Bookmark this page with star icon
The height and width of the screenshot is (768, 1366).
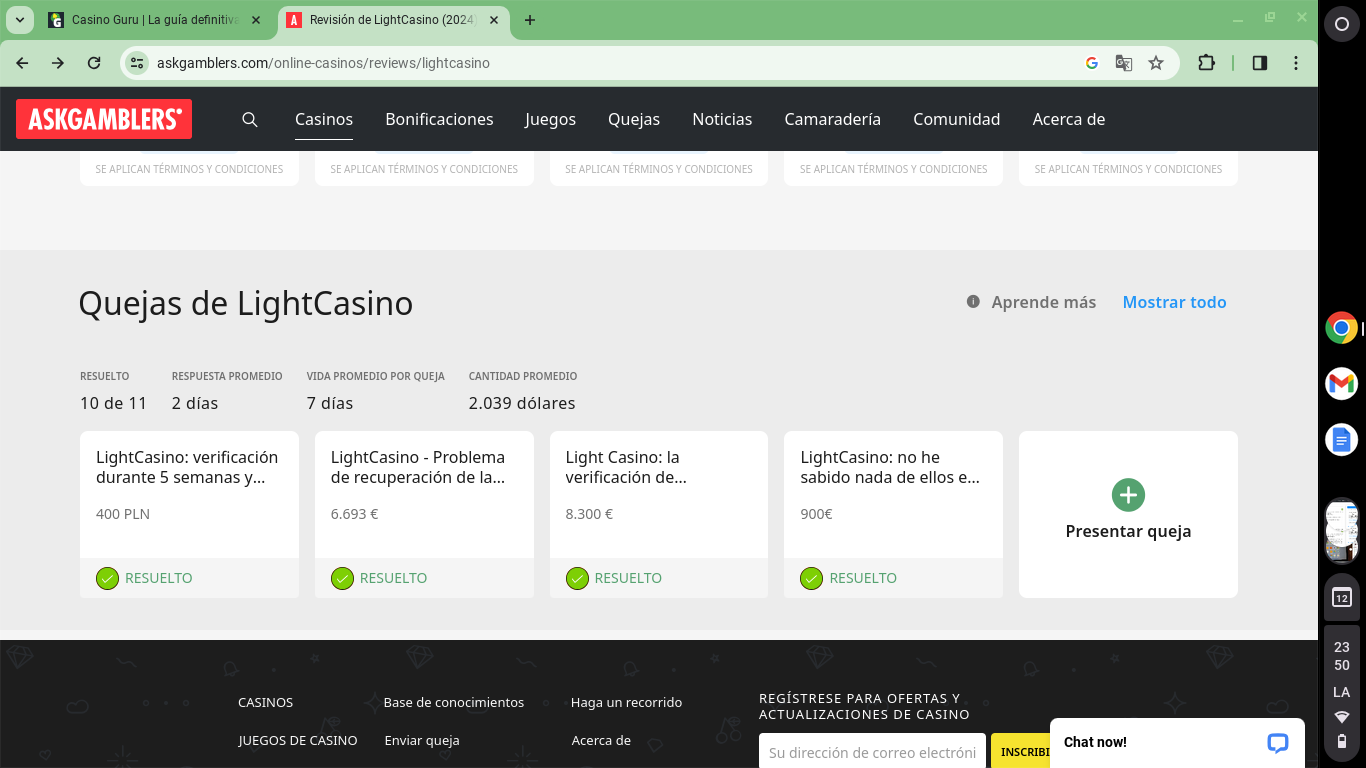click(x=1156, y=63)
